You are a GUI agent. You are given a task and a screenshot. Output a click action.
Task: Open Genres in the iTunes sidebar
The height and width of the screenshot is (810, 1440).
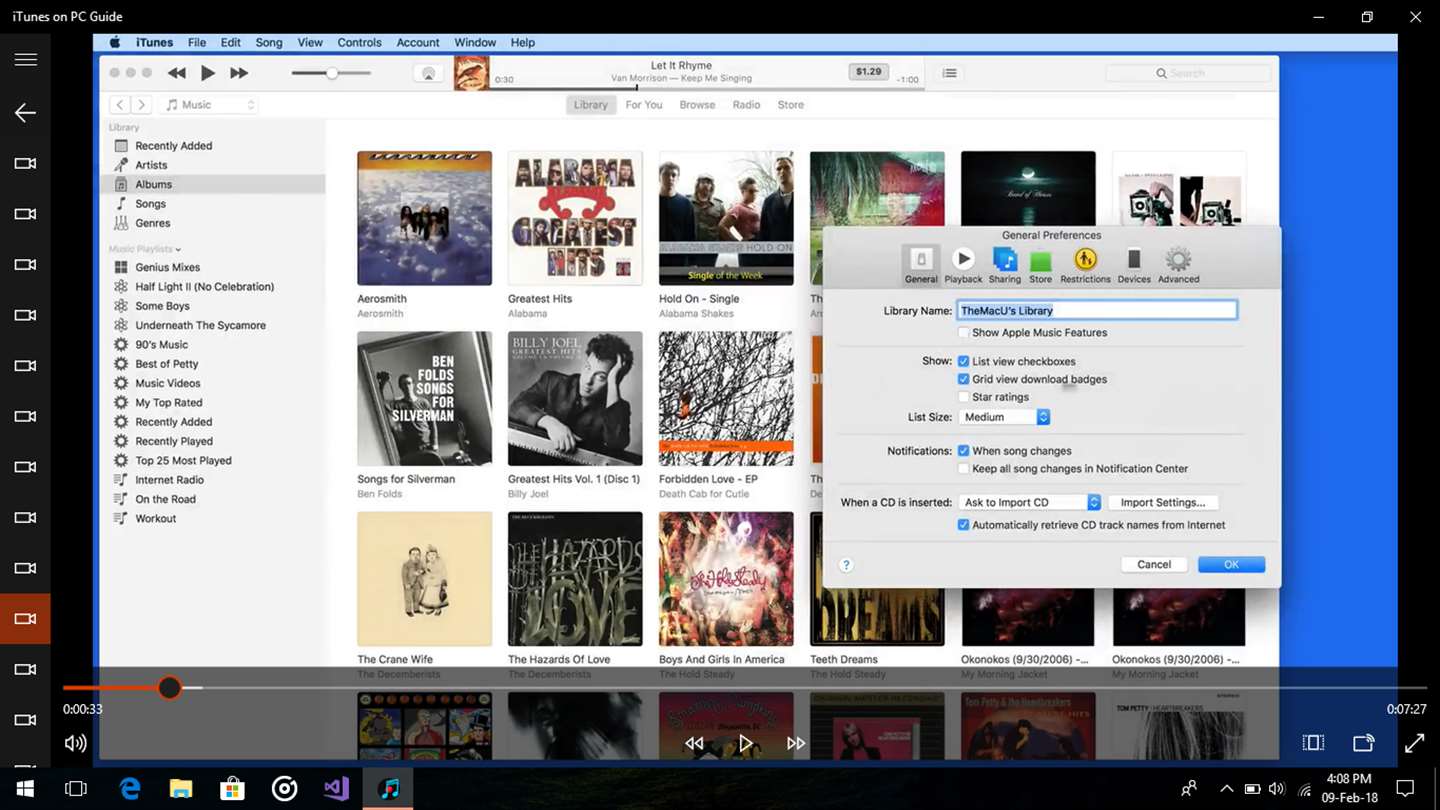point(152,223)
